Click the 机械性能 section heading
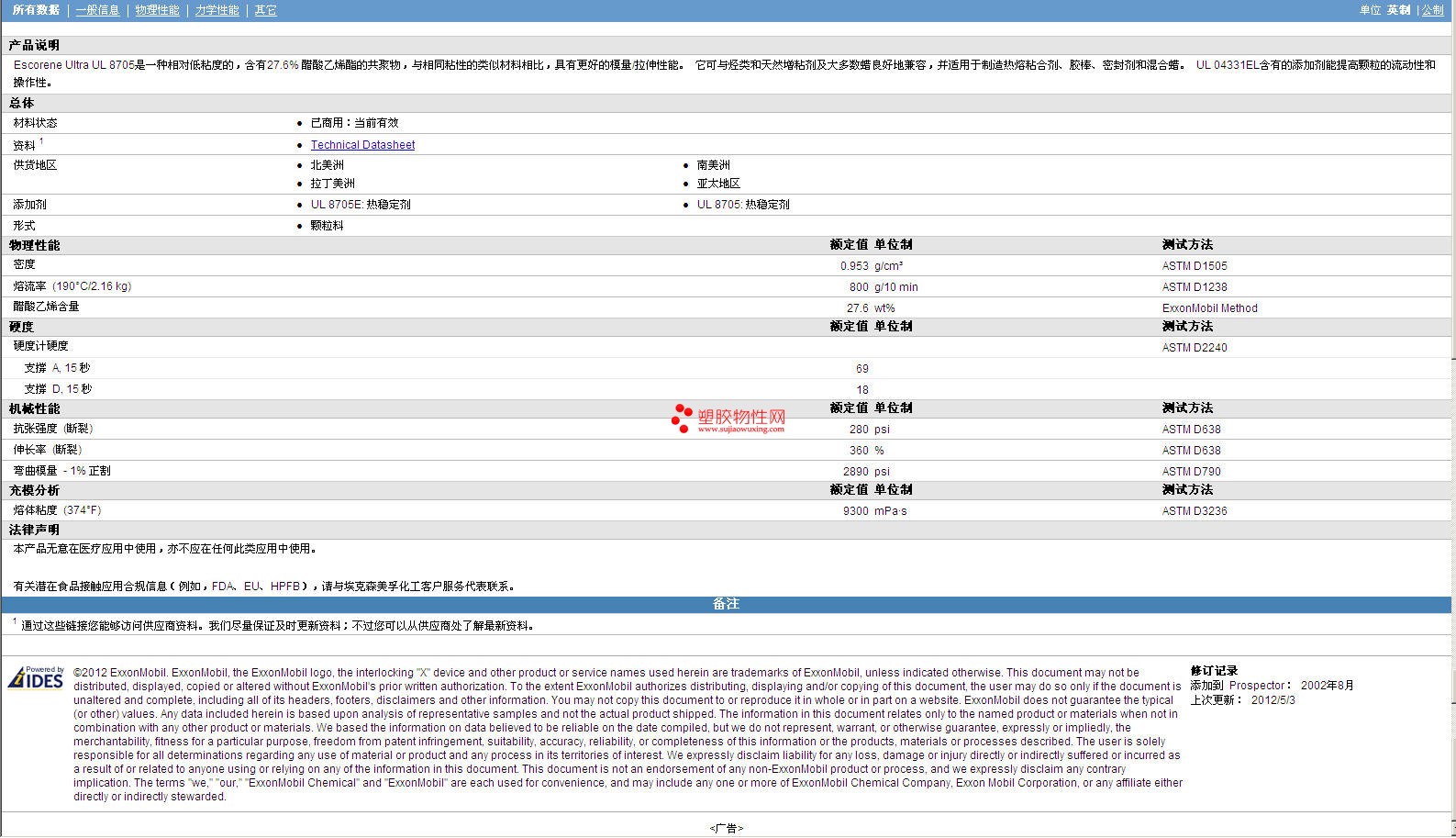This screenshot has width=1456, height=838. click(34, 408)
